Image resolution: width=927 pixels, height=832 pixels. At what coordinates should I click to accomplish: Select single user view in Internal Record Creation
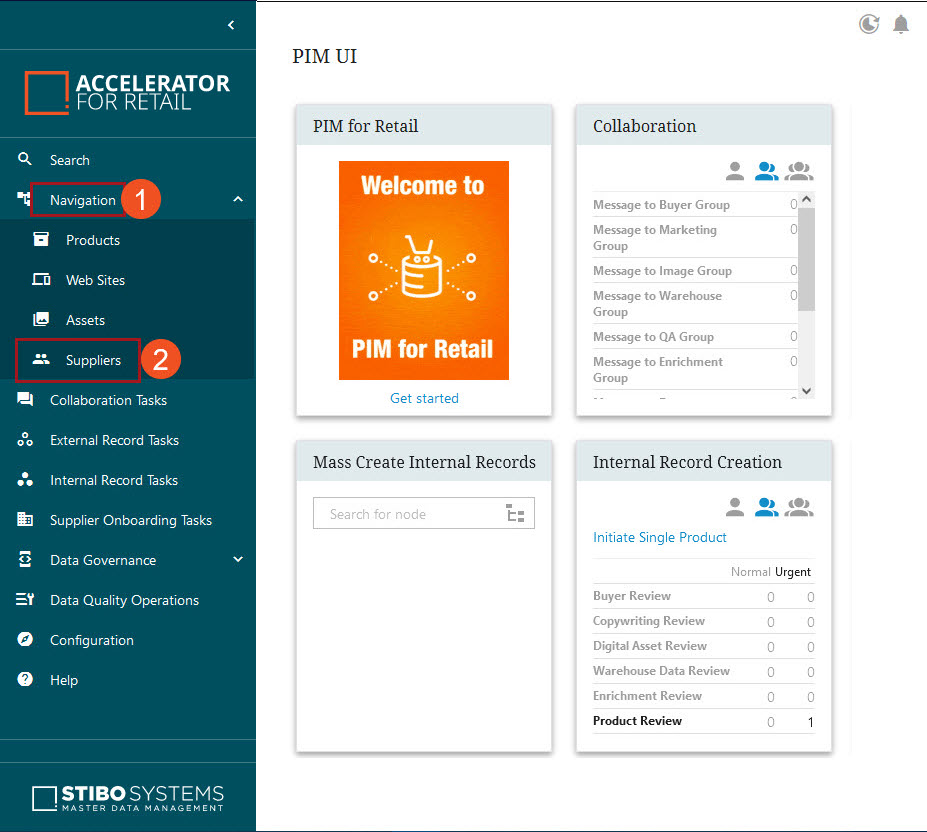(x=735, y=507)
